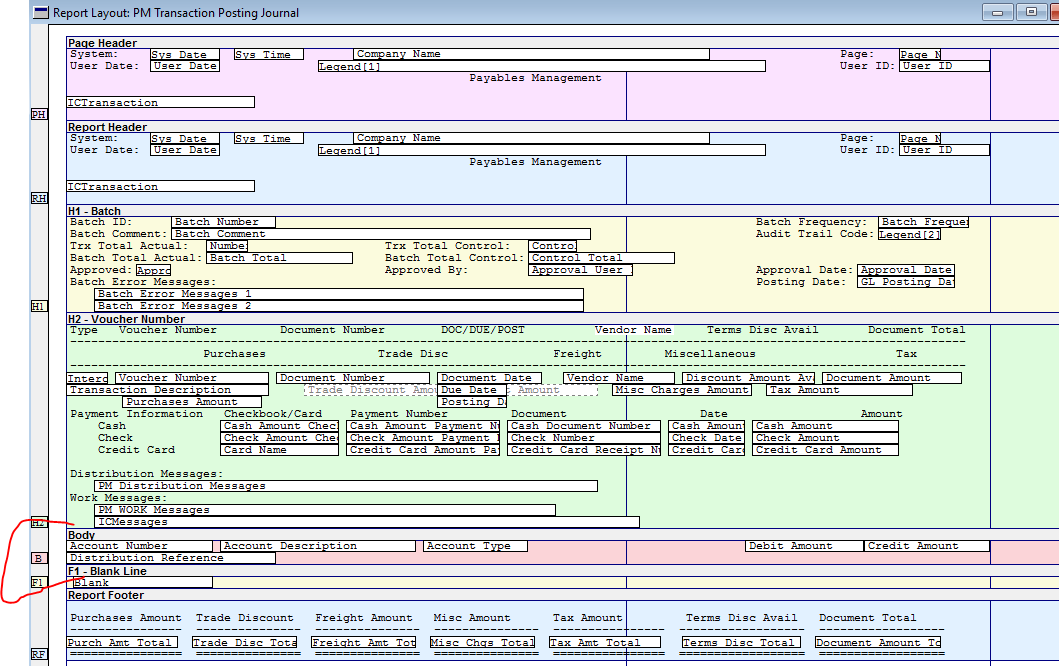Select the Card Name field

tap(280, 450)
